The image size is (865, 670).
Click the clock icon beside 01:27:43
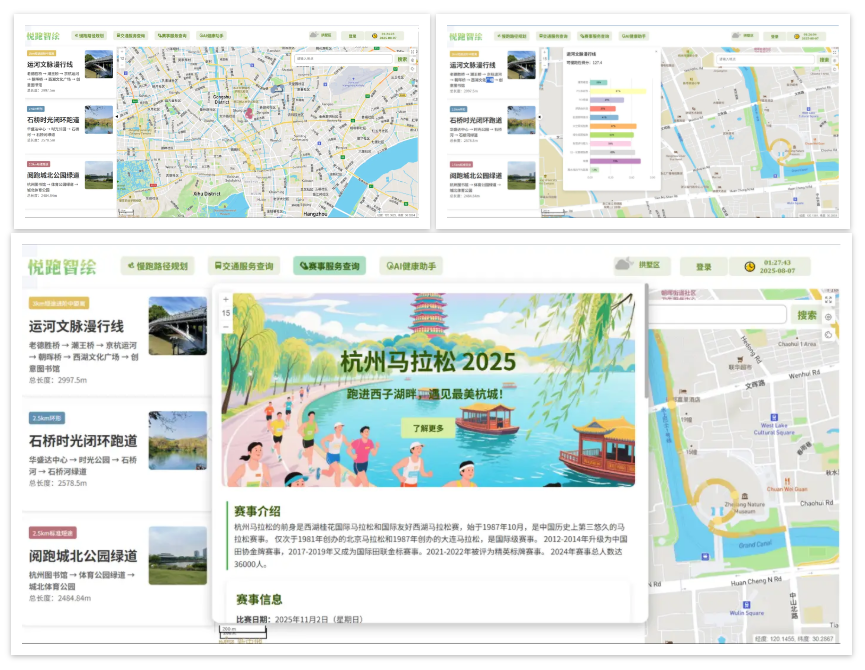click(x=749, y=267)
